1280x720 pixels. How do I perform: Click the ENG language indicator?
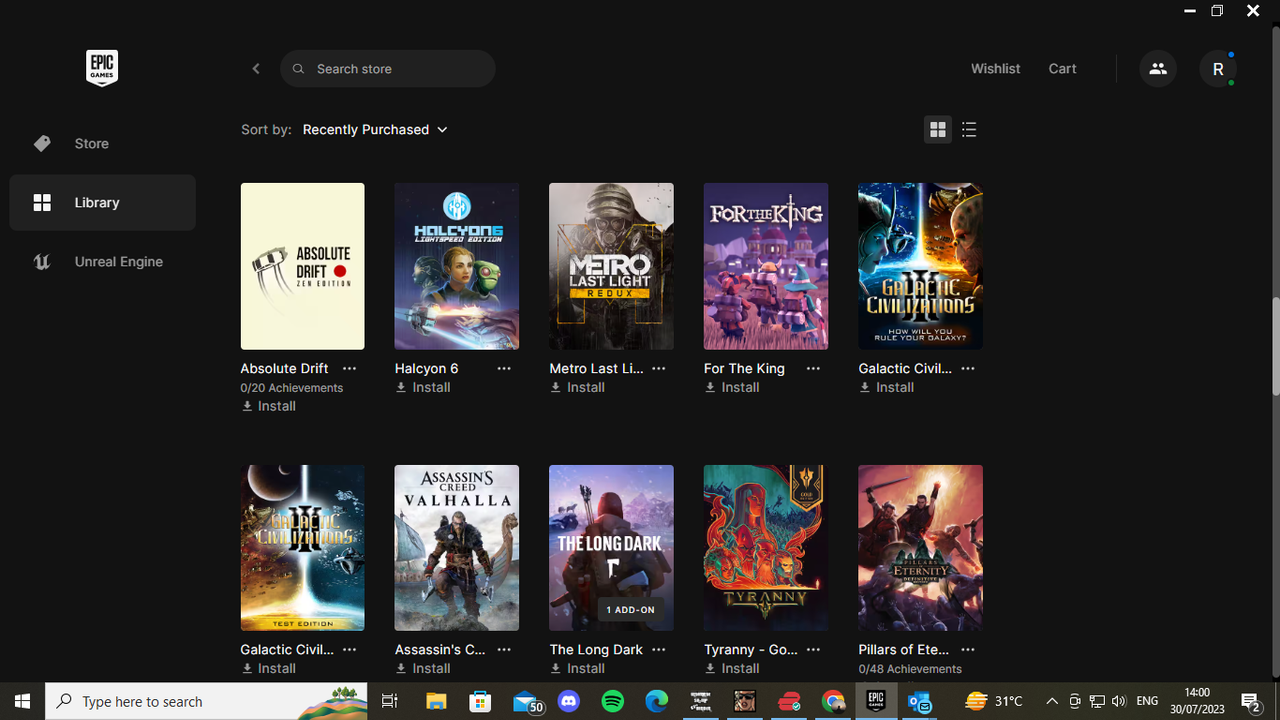[1147, 701]
